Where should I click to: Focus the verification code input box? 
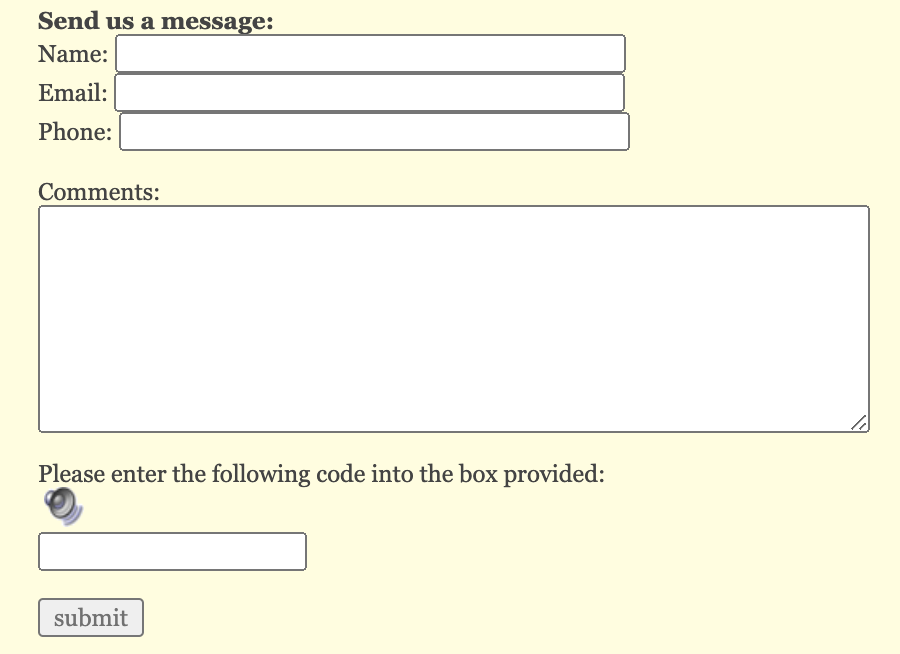tap(172, 551)
